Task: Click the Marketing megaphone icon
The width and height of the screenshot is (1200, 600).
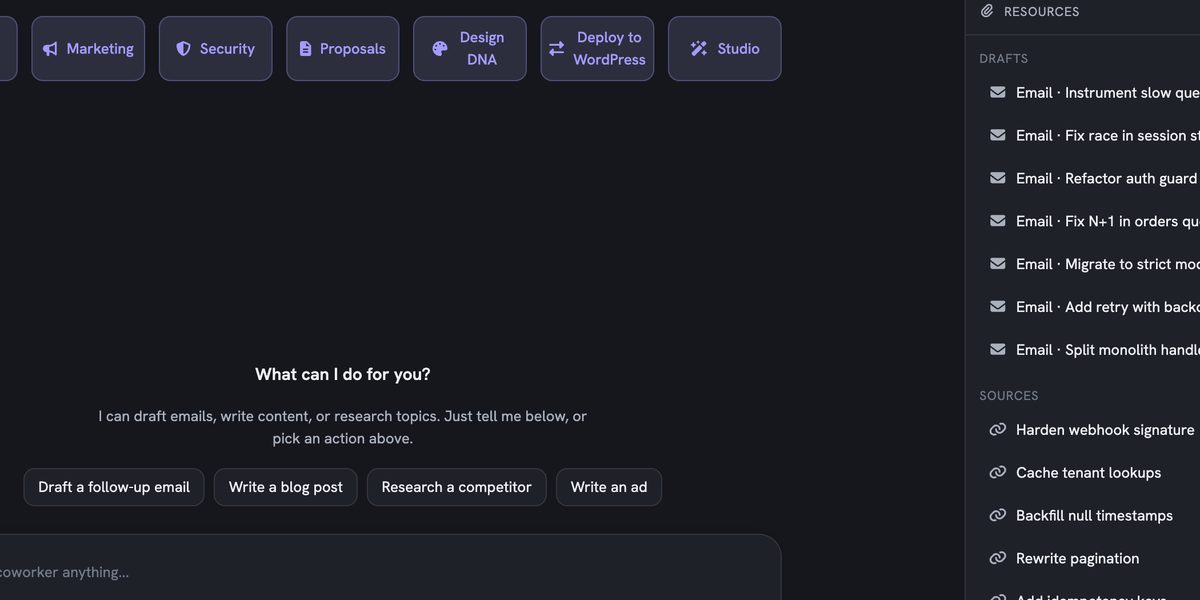Action: 50,49
